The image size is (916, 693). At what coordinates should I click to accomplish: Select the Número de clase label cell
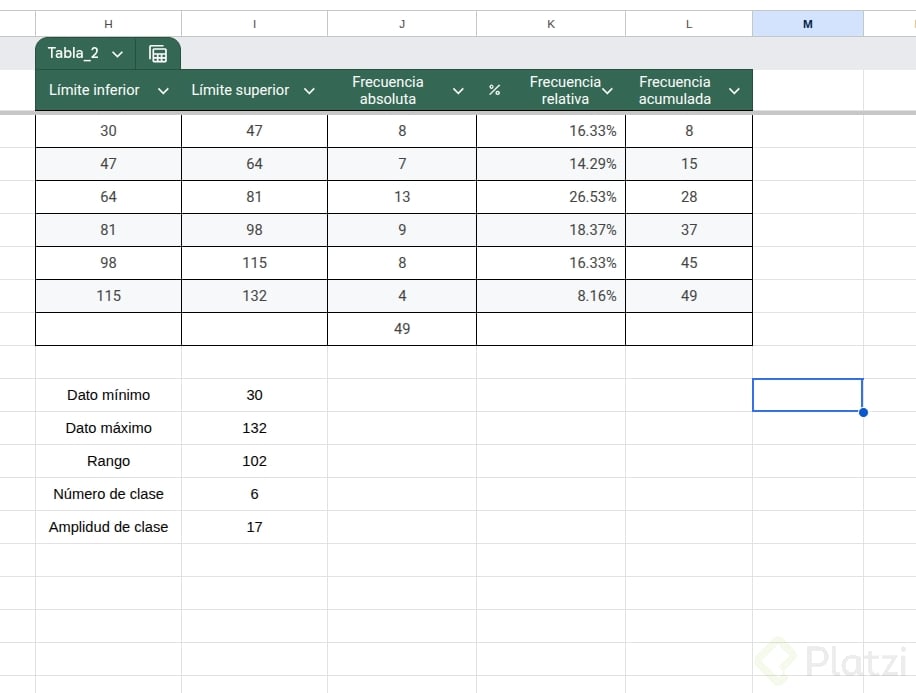pyautogui.click(x=109, y=494)
